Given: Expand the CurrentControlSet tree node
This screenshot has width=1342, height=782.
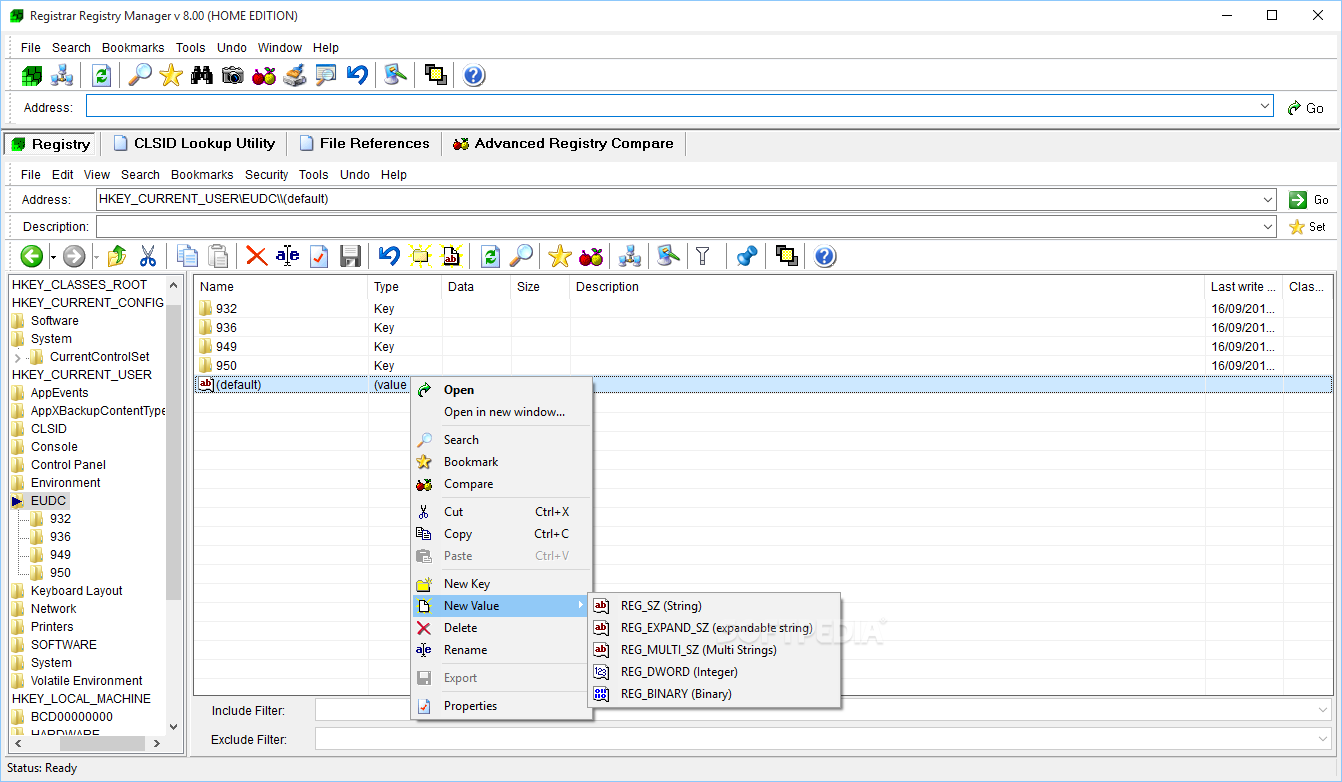Looking at the screenshot, I should pos(18,357).
